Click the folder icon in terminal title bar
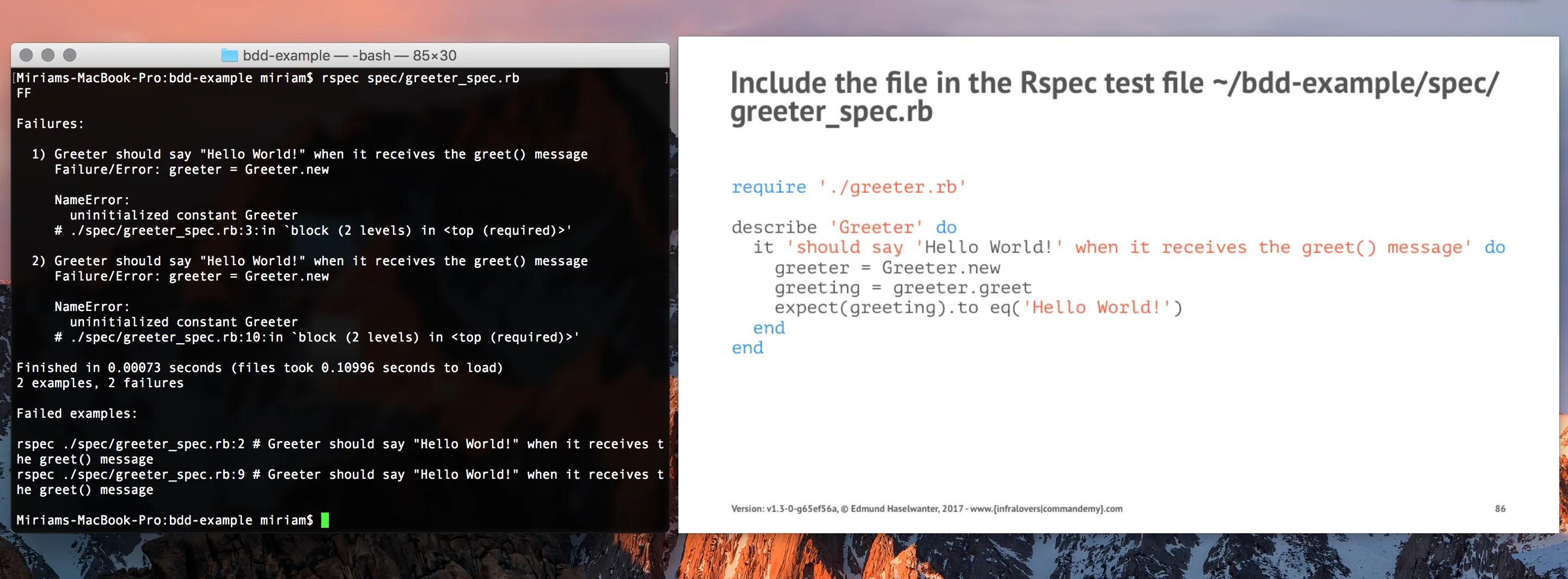 [229, 56]
